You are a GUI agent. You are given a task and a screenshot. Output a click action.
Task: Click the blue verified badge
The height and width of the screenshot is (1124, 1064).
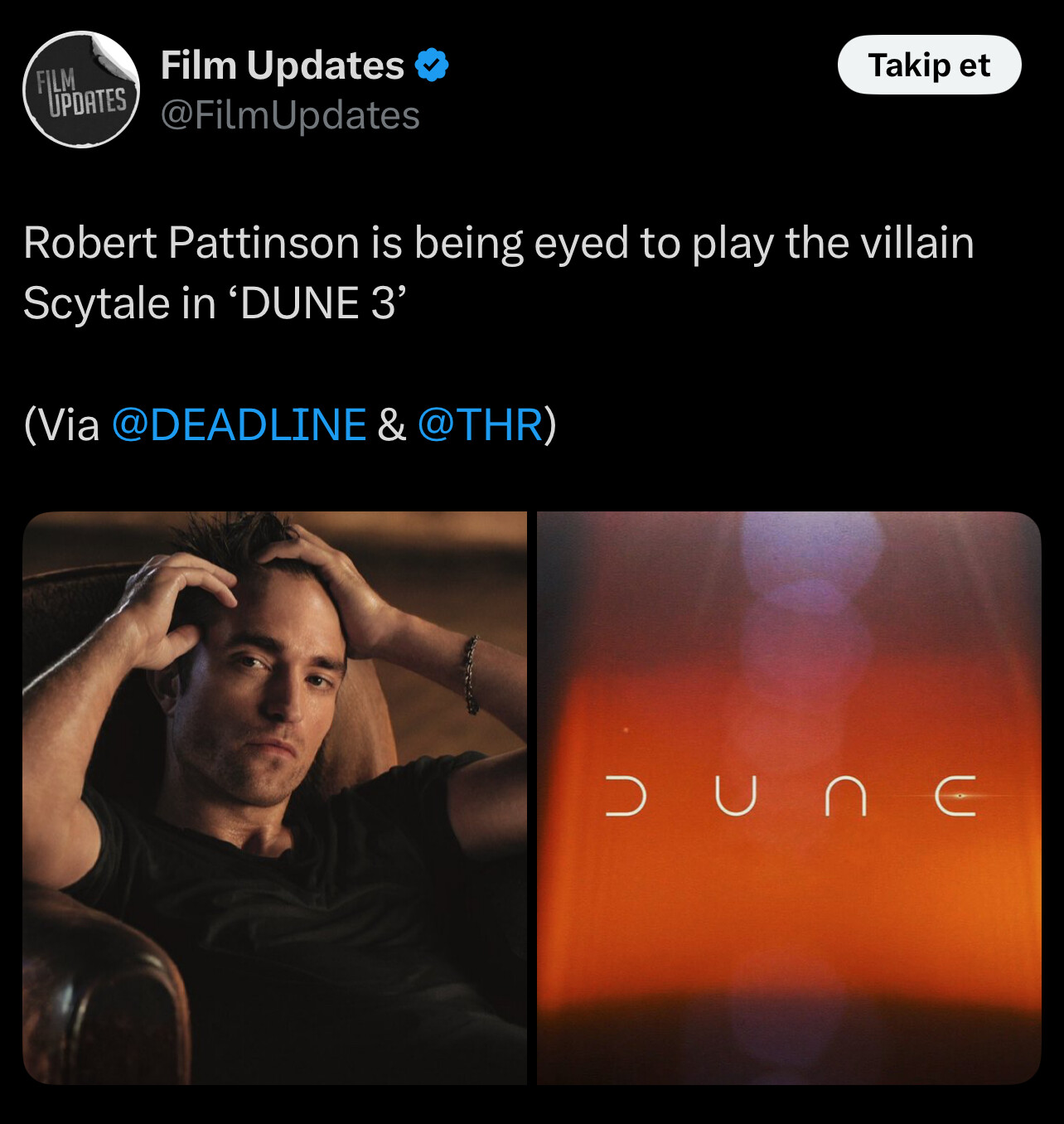pos(432,65)
